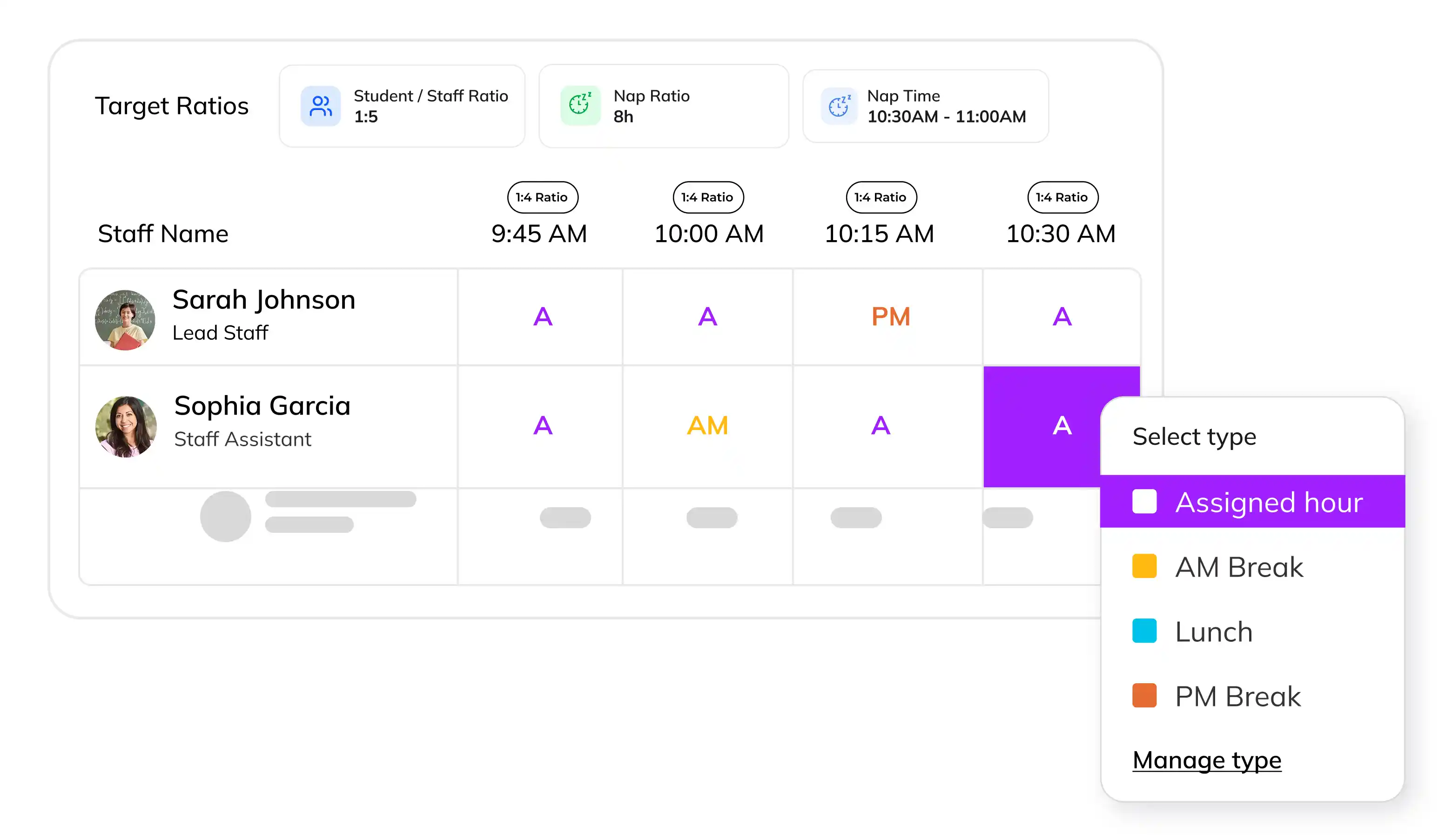Open Sophia Garcia's profile photo
This screenshot has height=840, width=1452.
pyautogui.click(x=126, y=426)
